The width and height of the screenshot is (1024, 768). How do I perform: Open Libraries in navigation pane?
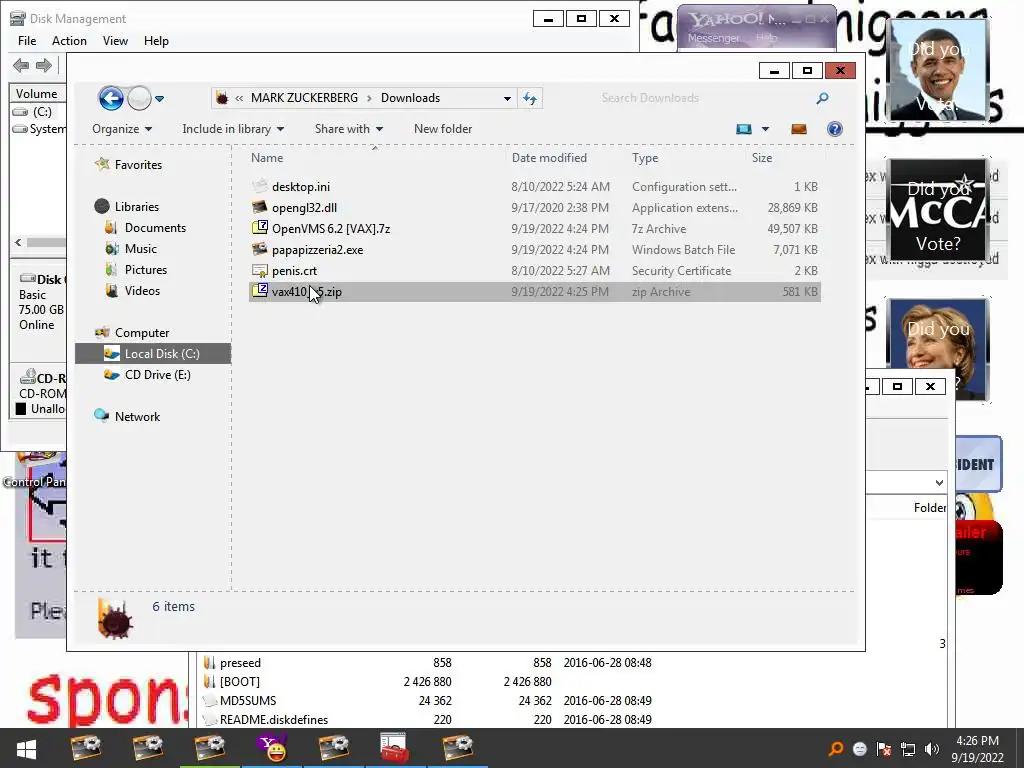136,207
